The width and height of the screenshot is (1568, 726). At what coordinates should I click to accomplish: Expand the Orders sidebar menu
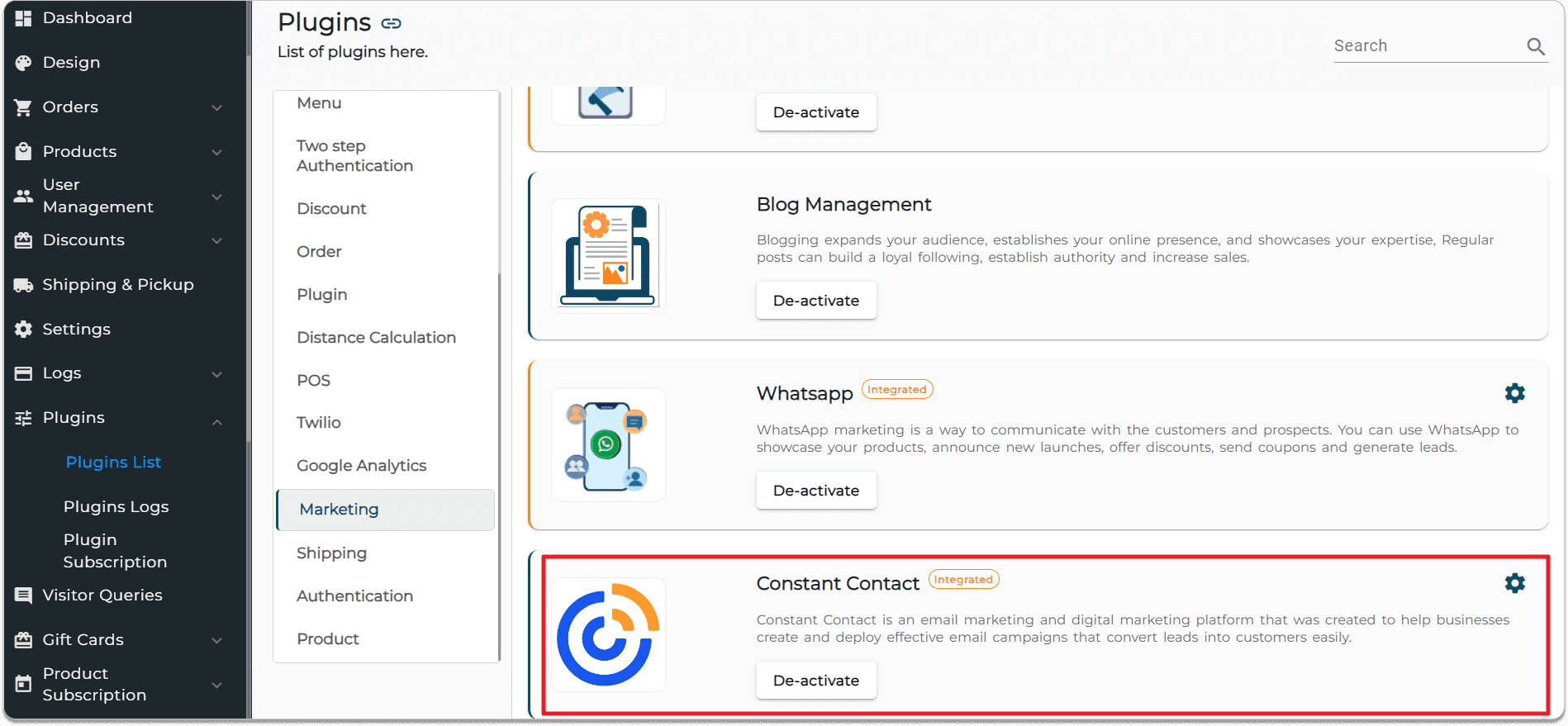[x=216, y=107]
